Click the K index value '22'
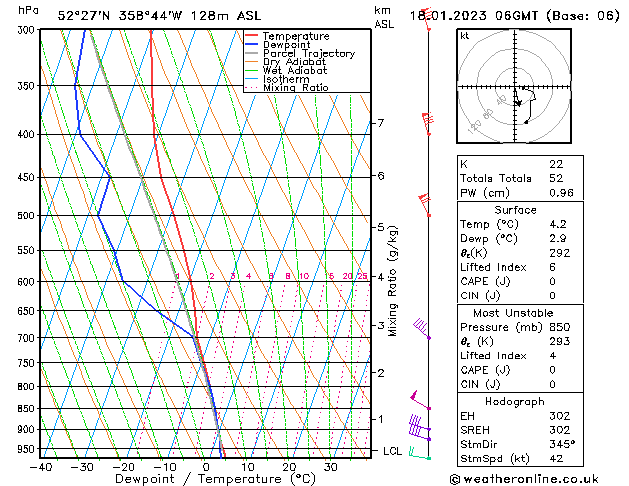629x486 pixels. tap(556, 164)
